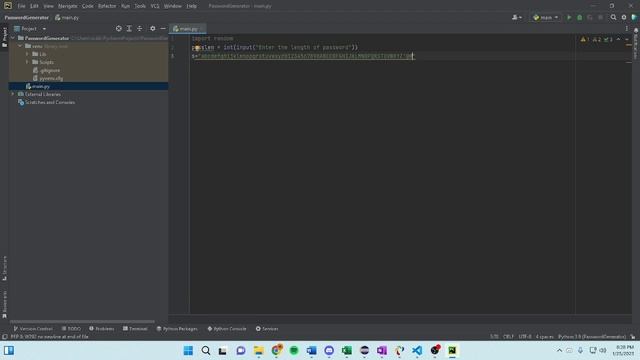
Task: Toggle the Bookmarks side tab
Action: (x=4, y=304)
